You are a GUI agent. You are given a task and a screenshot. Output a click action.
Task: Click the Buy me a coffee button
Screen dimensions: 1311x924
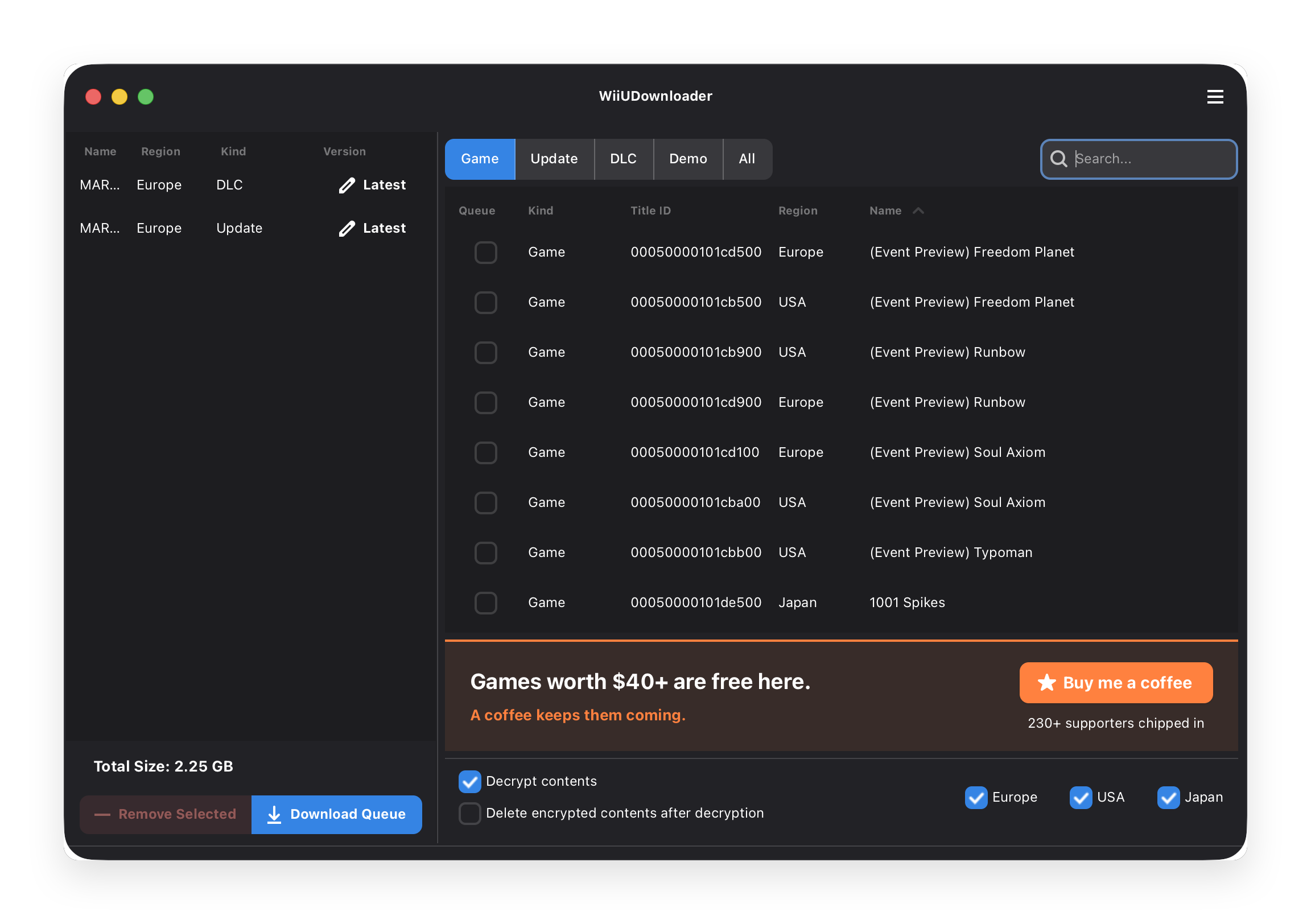(1115, 682)
